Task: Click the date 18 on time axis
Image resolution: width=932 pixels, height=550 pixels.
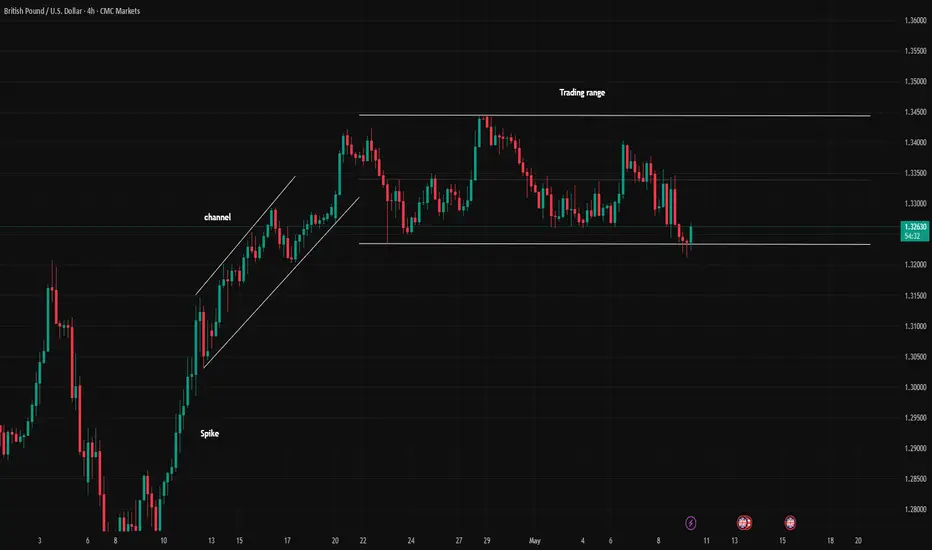Action: point(830,540)
